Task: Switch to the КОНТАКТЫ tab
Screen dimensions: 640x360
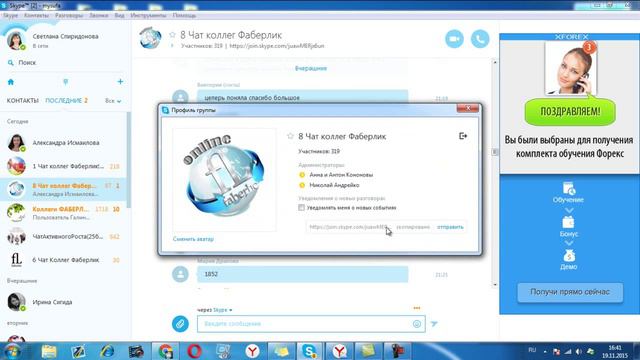Action: click(22, 100)
